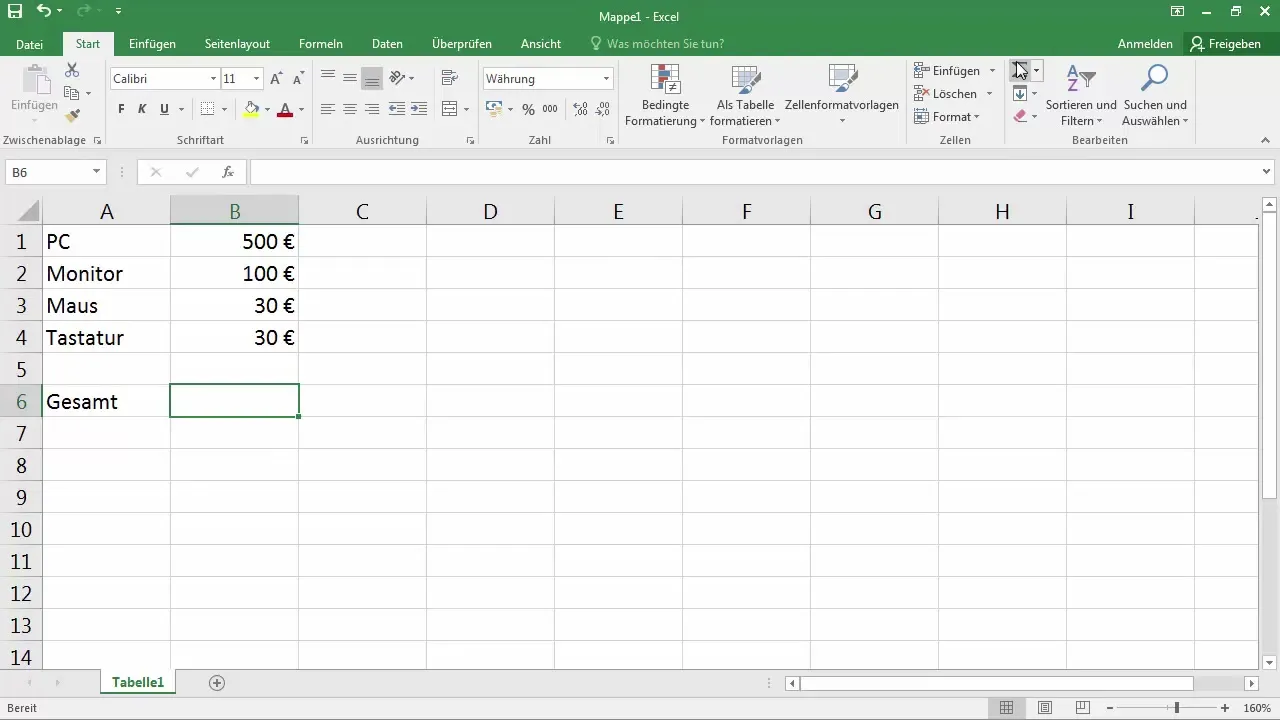Apply the red font color A
Screen dimensions: 1280x720
pyautogui.click(x=285, y=109)
